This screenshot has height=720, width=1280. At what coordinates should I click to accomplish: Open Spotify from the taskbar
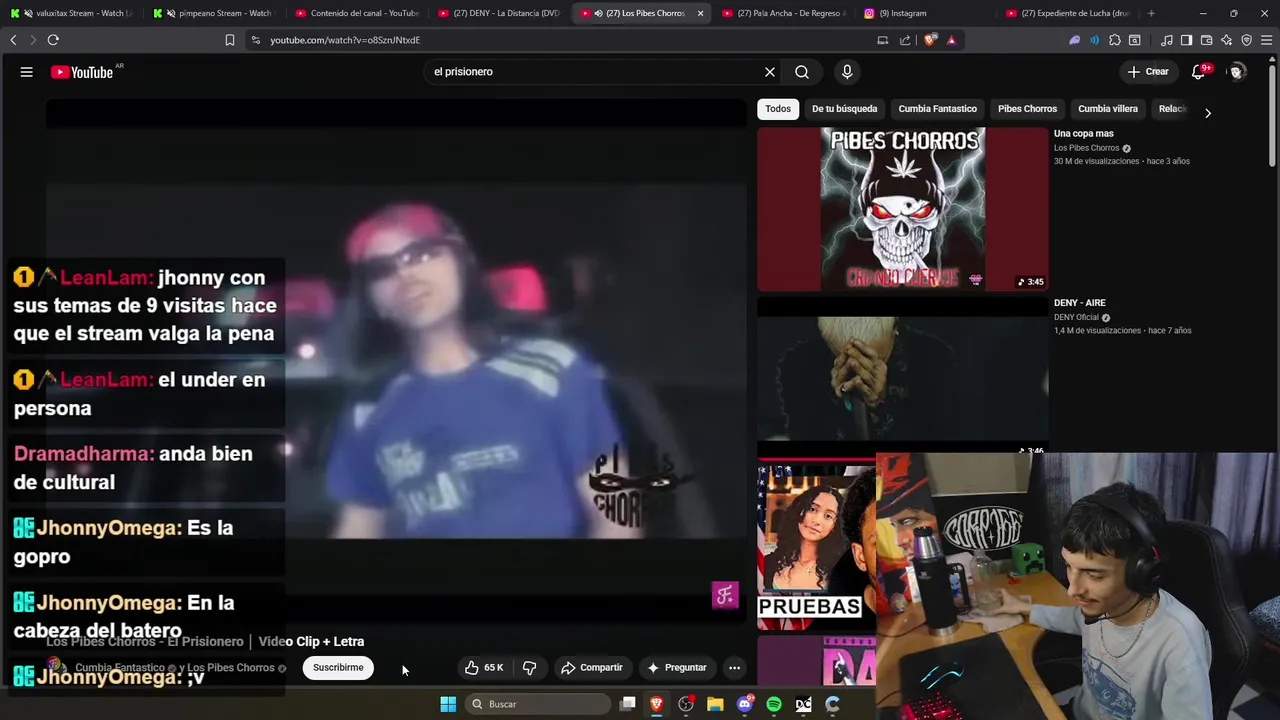(774, 704)
